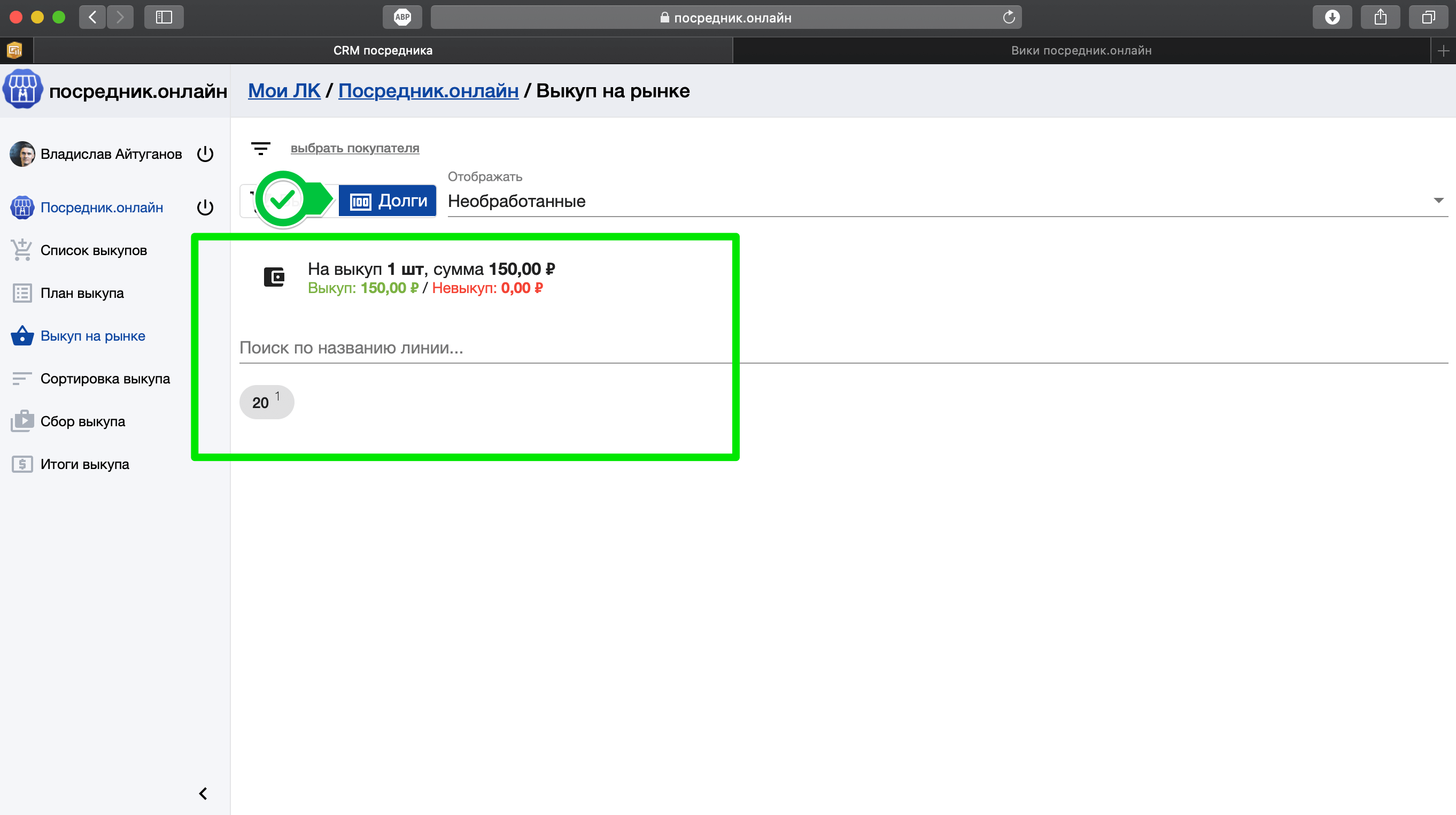Switch to the 'Вики посредник.онлайн' tab

coord(1081,50)
